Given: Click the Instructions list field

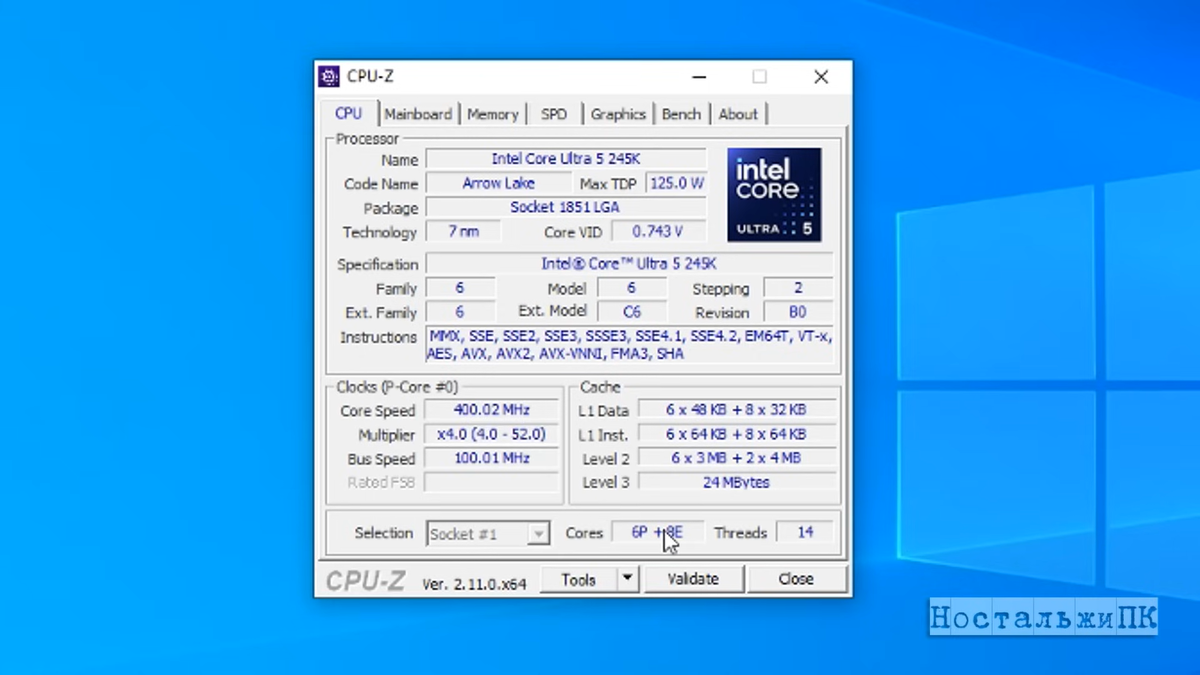Looking at the screenshot, I should click(629, 345).
